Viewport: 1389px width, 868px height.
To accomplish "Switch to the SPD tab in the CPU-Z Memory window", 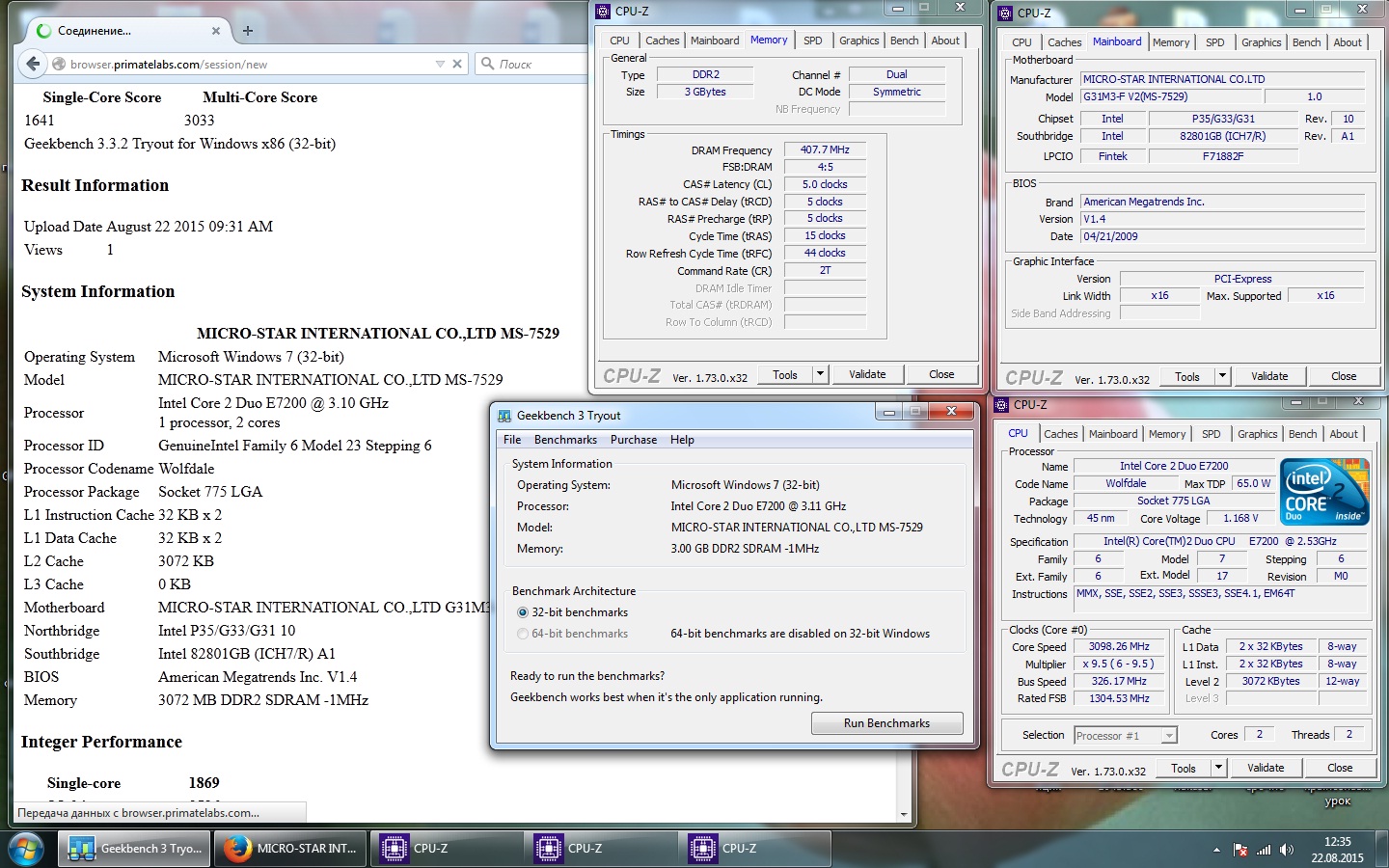I will coord(813,41).
